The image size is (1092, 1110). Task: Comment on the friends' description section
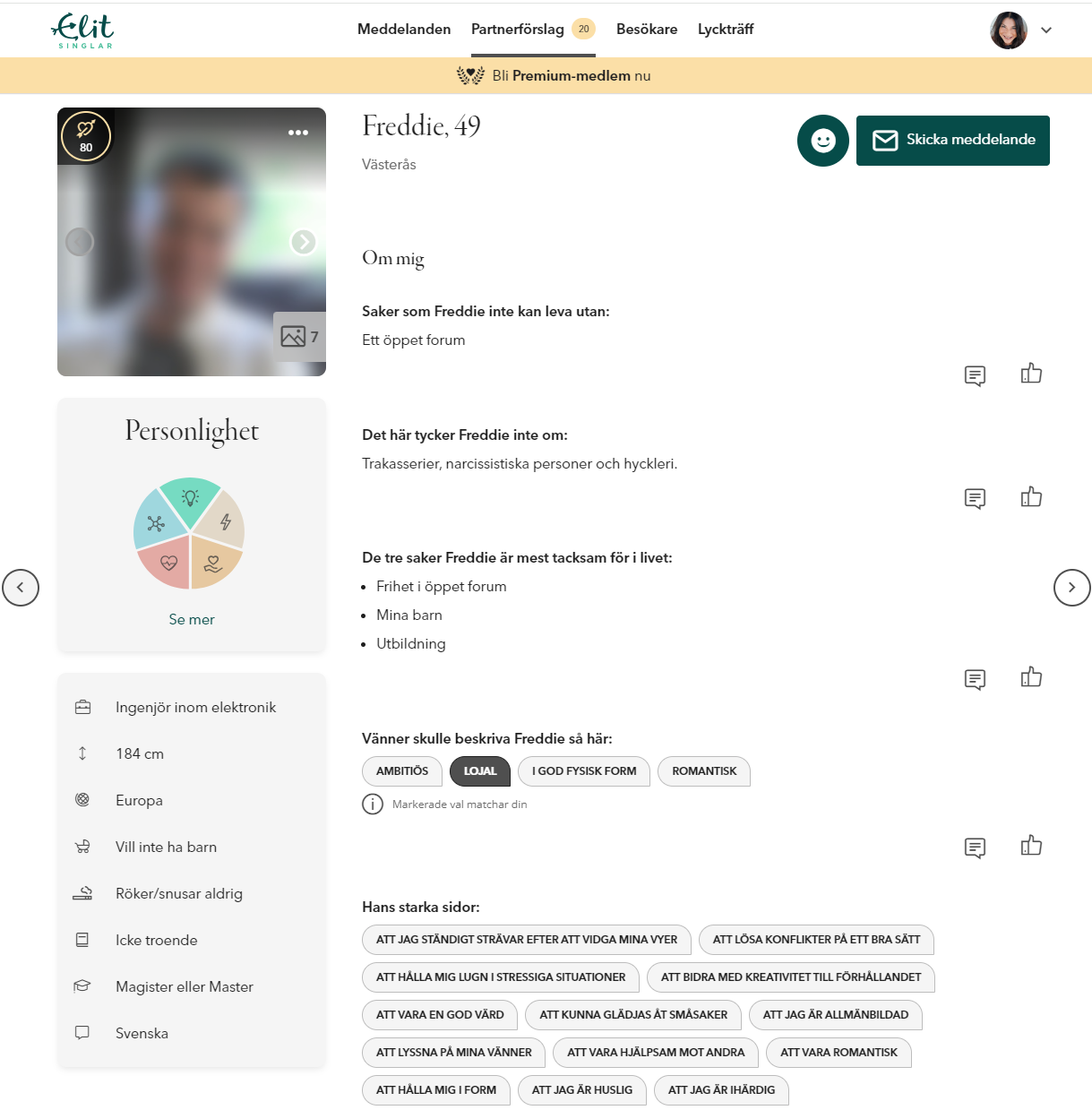[x=976, y=848]
